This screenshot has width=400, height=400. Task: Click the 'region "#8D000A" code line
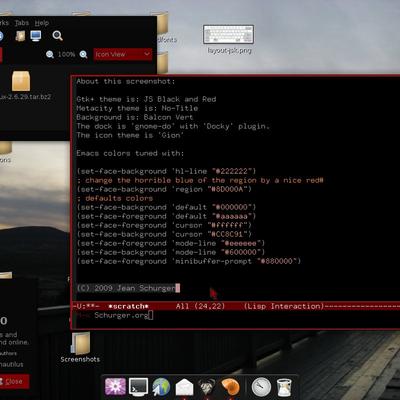(164, 189)
